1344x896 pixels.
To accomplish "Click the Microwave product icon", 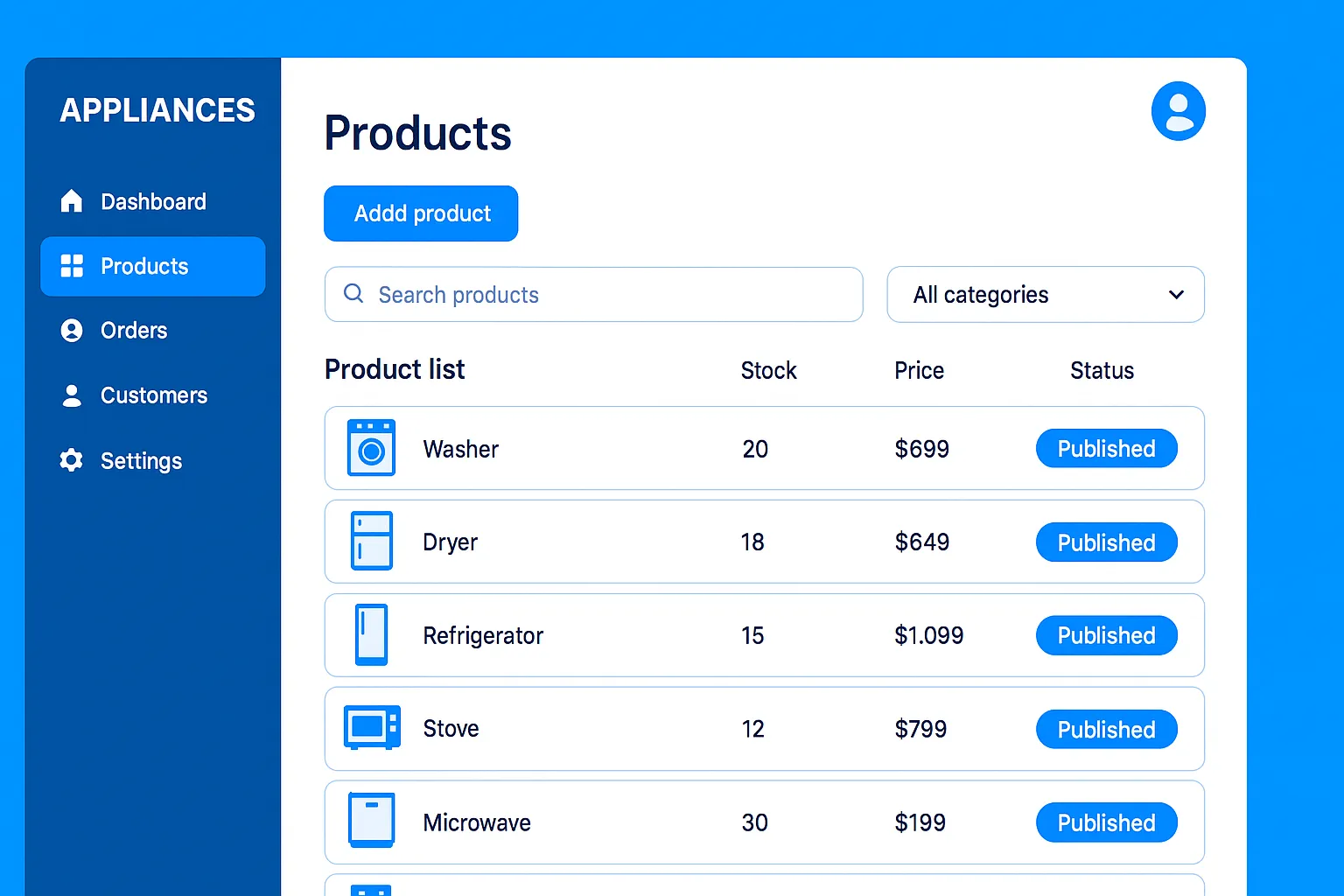I will [371, 821].
